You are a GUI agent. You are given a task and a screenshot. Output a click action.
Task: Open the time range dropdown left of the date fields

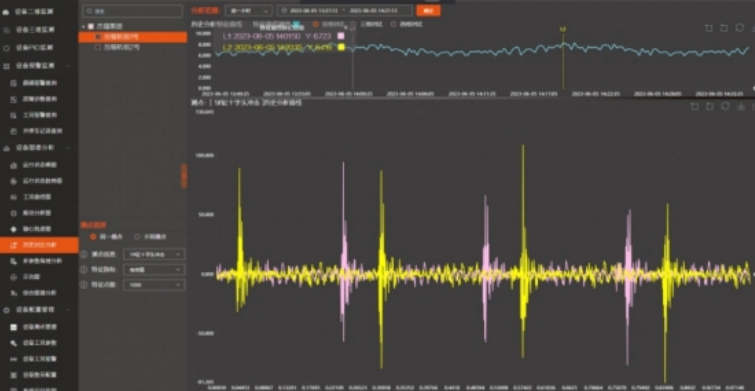tap(248, 11)
